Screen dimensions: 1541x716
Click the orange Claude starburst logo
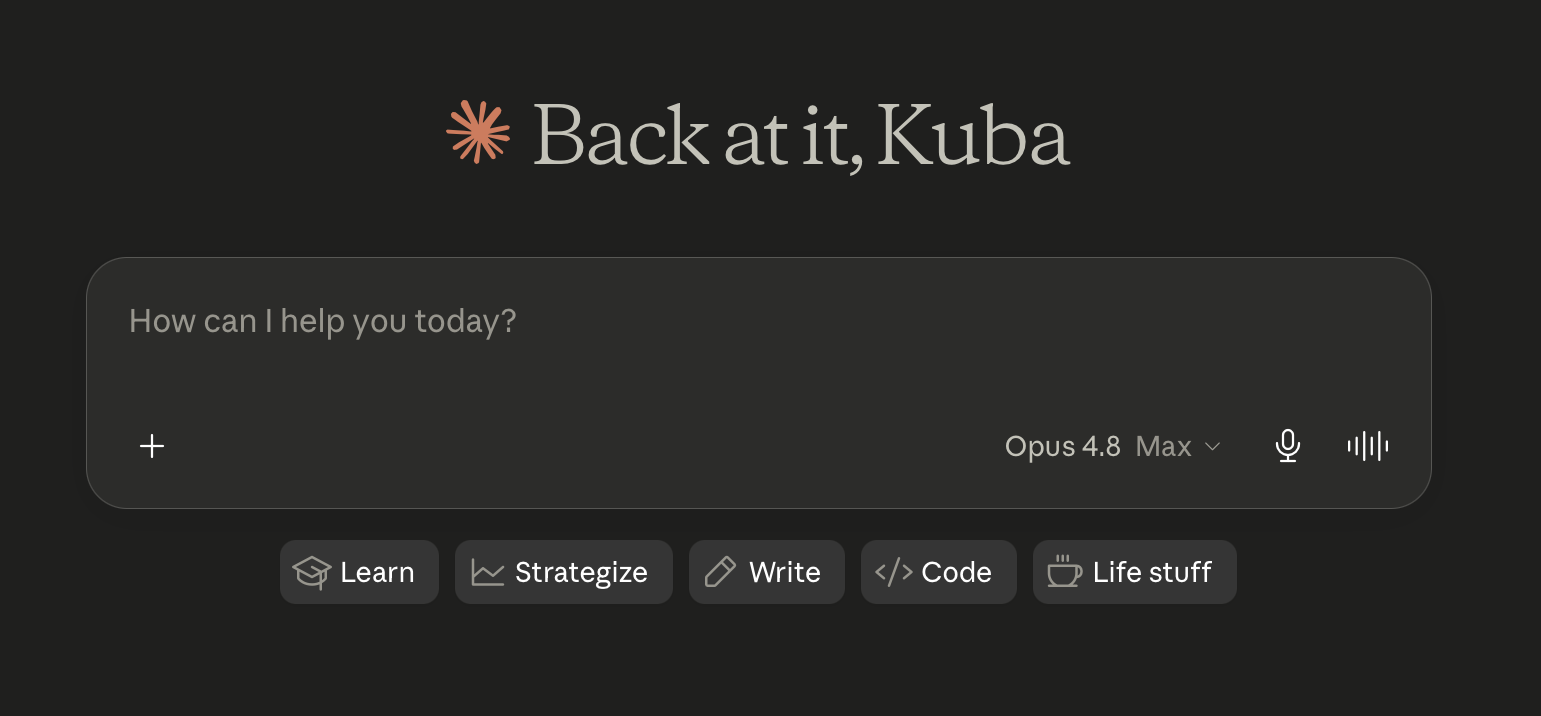click(478, 132)
